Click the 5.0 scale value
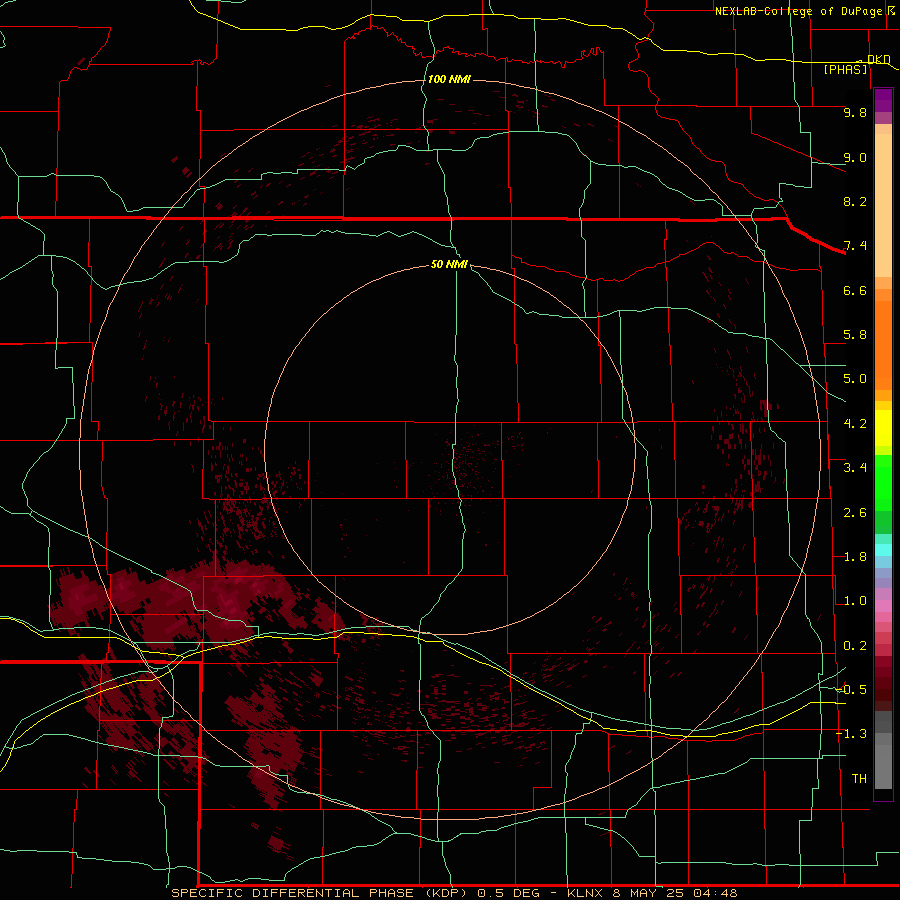 click(855, 379)
